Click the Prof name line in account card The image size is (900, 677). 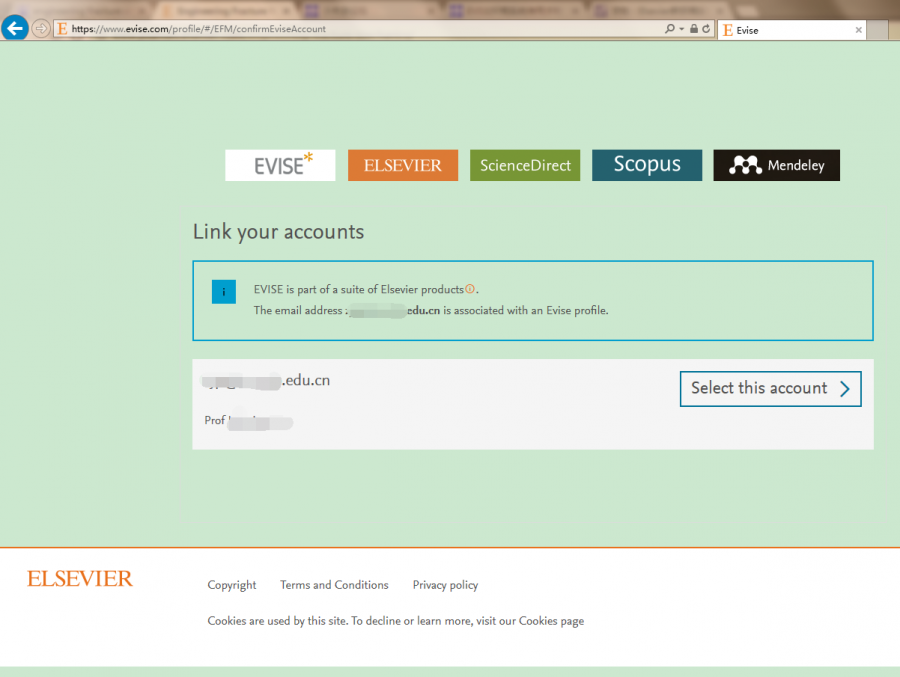[249, 421]
